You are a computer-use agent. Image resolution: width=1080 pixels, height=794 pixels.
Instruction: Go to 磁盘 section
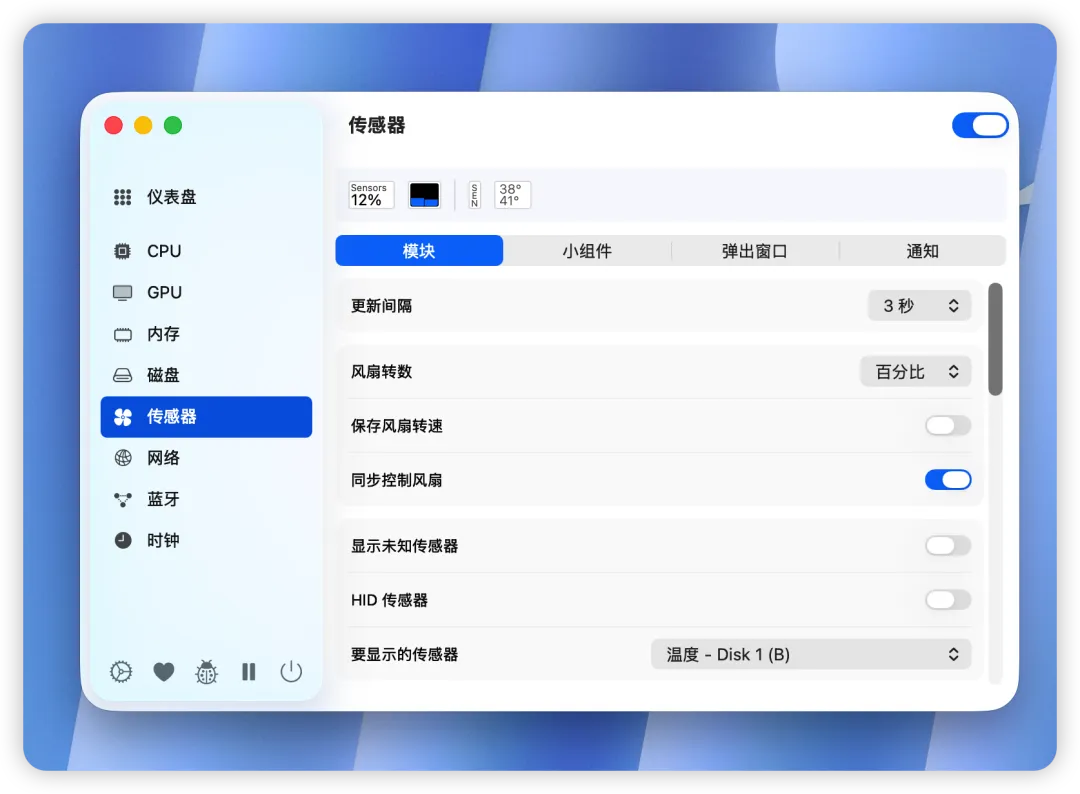click(x=163, y=375)
